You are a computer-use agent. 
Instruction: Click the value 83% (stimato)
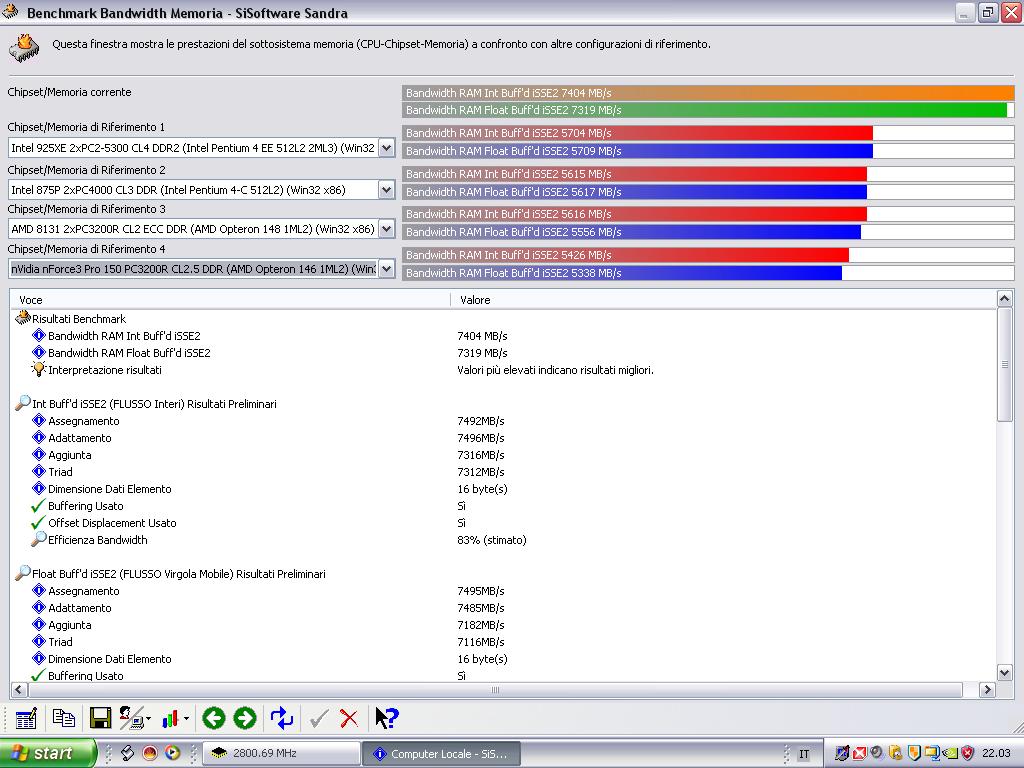492,540
